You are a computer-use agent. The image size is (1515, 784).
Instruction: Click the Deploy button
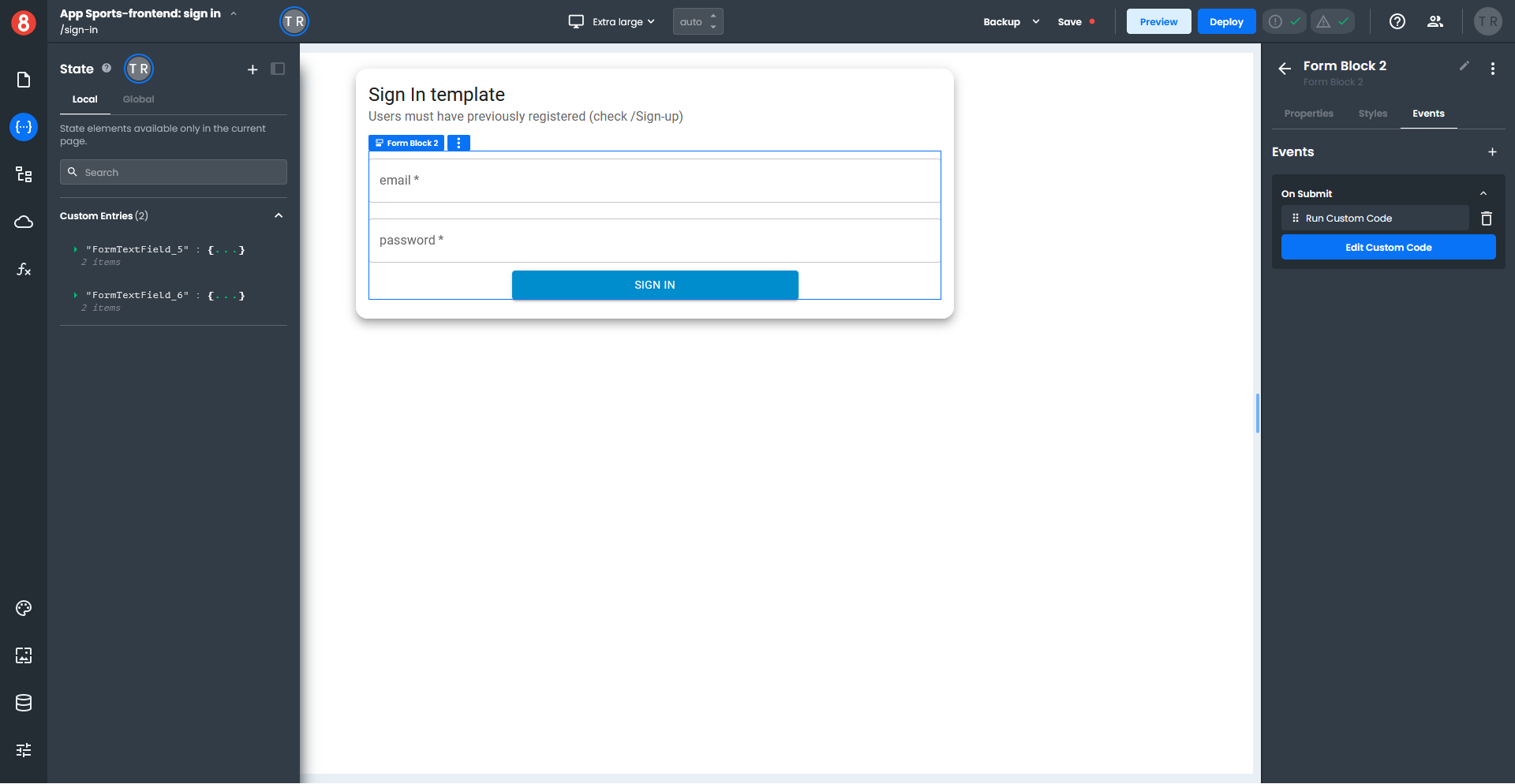coord(1225,22)
